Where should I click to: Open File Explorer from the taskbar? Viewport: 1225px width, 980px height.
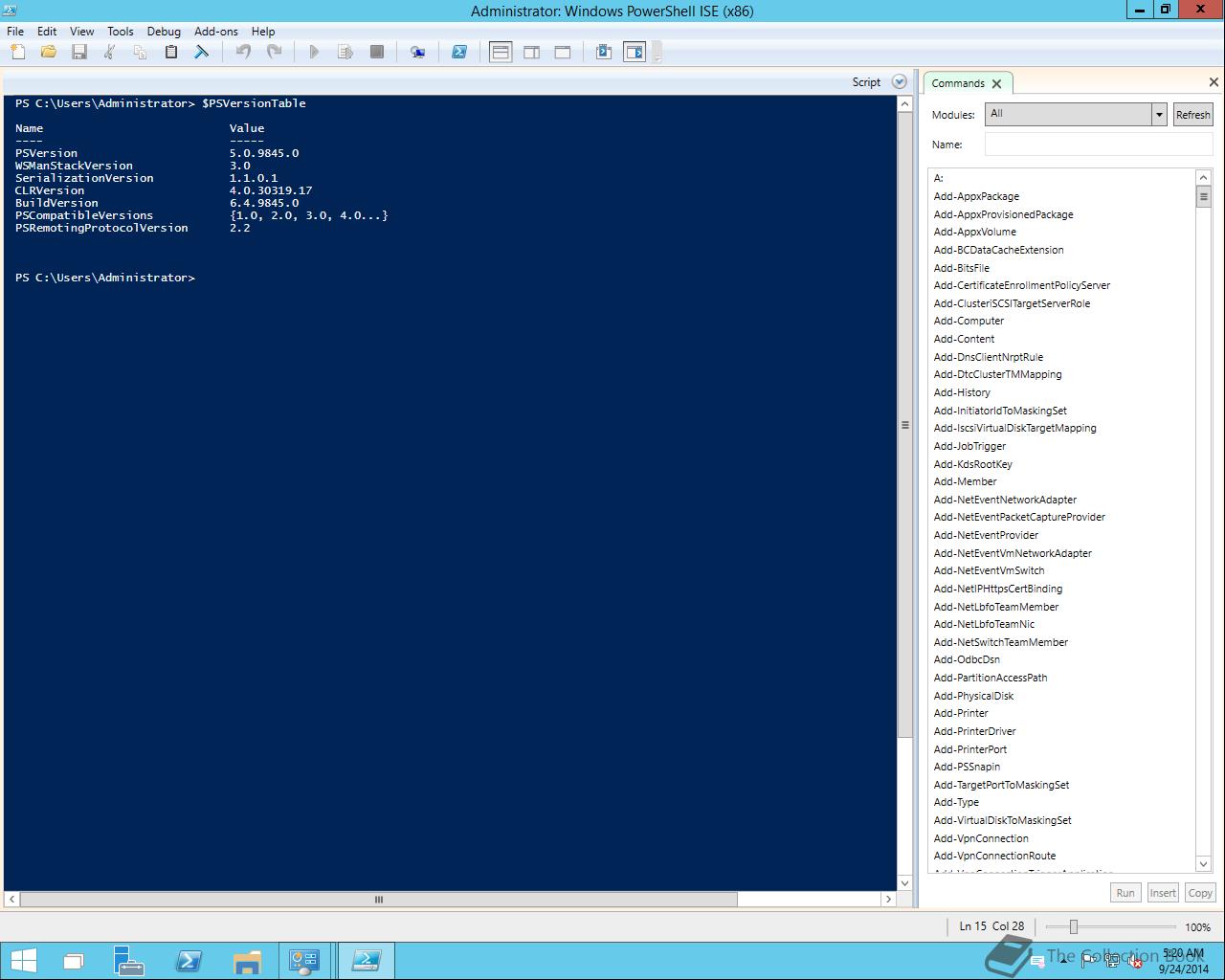(x=247, y=961)
